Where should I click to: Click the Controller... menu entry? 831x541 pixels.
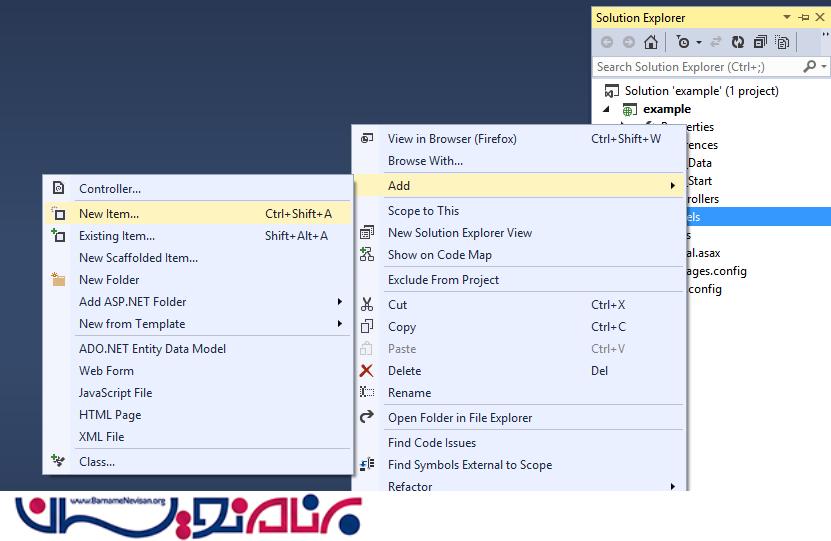point(110,189)
